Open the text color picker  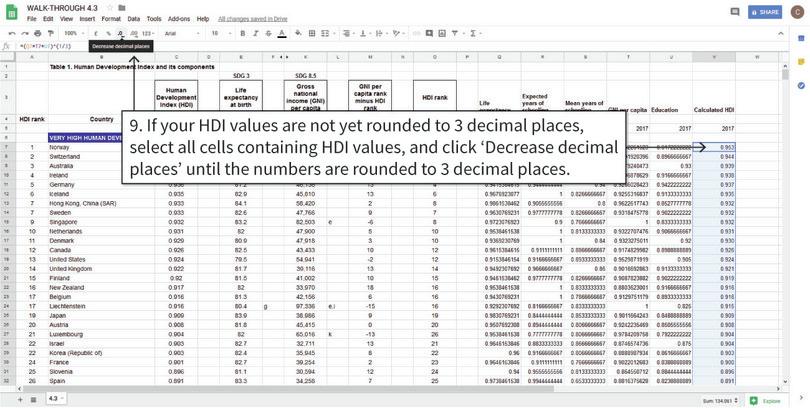point(282,33)
